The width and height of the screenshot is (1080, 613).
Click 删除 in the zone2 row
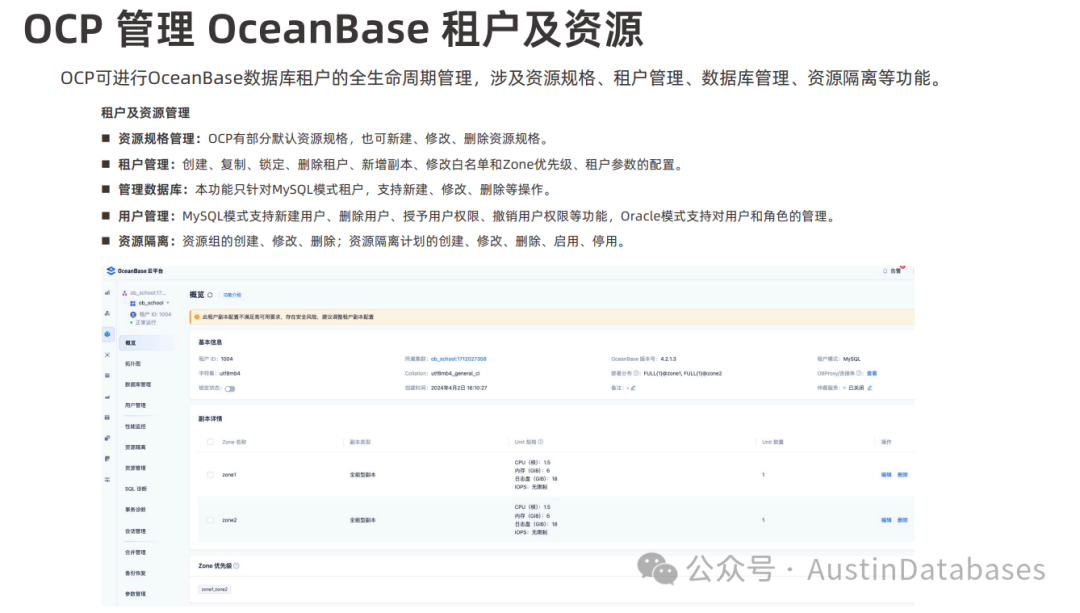pyautogui.click(x=902, y=520)
